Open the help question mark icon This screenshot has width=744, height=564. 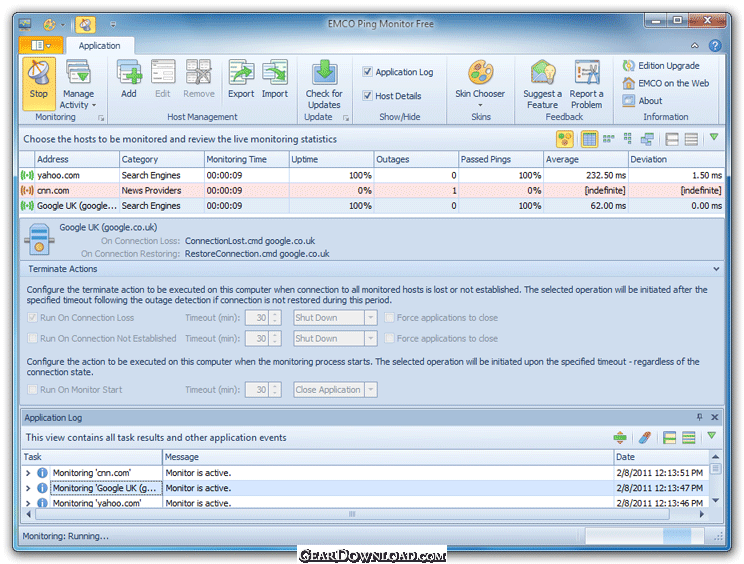pyautogui.click(x=715, y=46)
